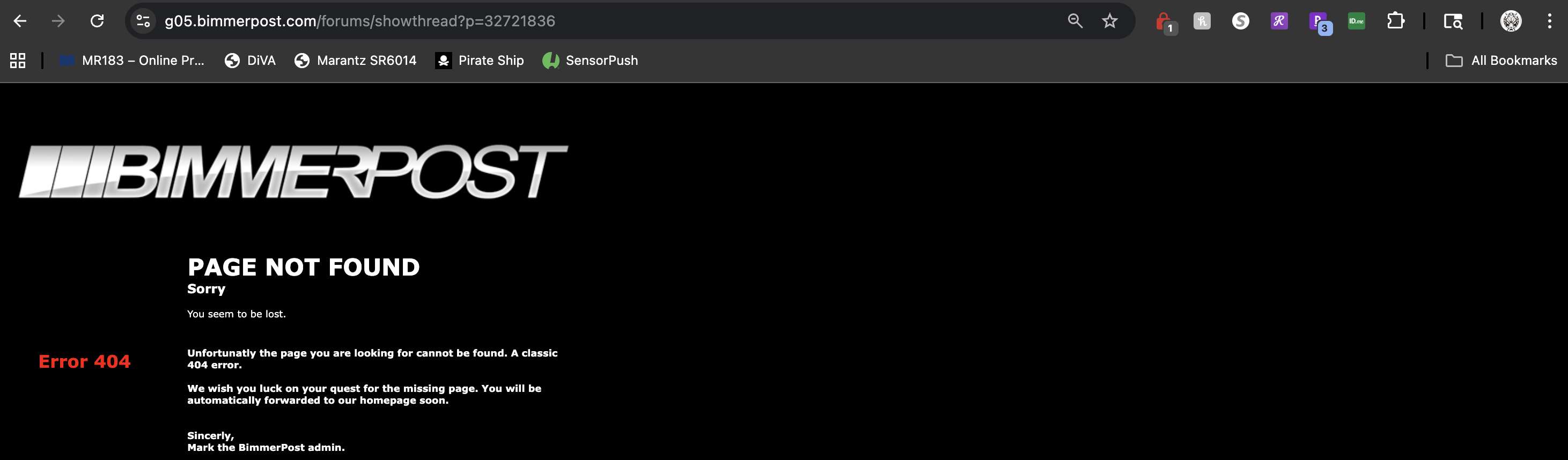1568x460 pixels.
Task: Open the Chrome three-dot menu
Action: pyautogui.click(x=1549, y=21)
